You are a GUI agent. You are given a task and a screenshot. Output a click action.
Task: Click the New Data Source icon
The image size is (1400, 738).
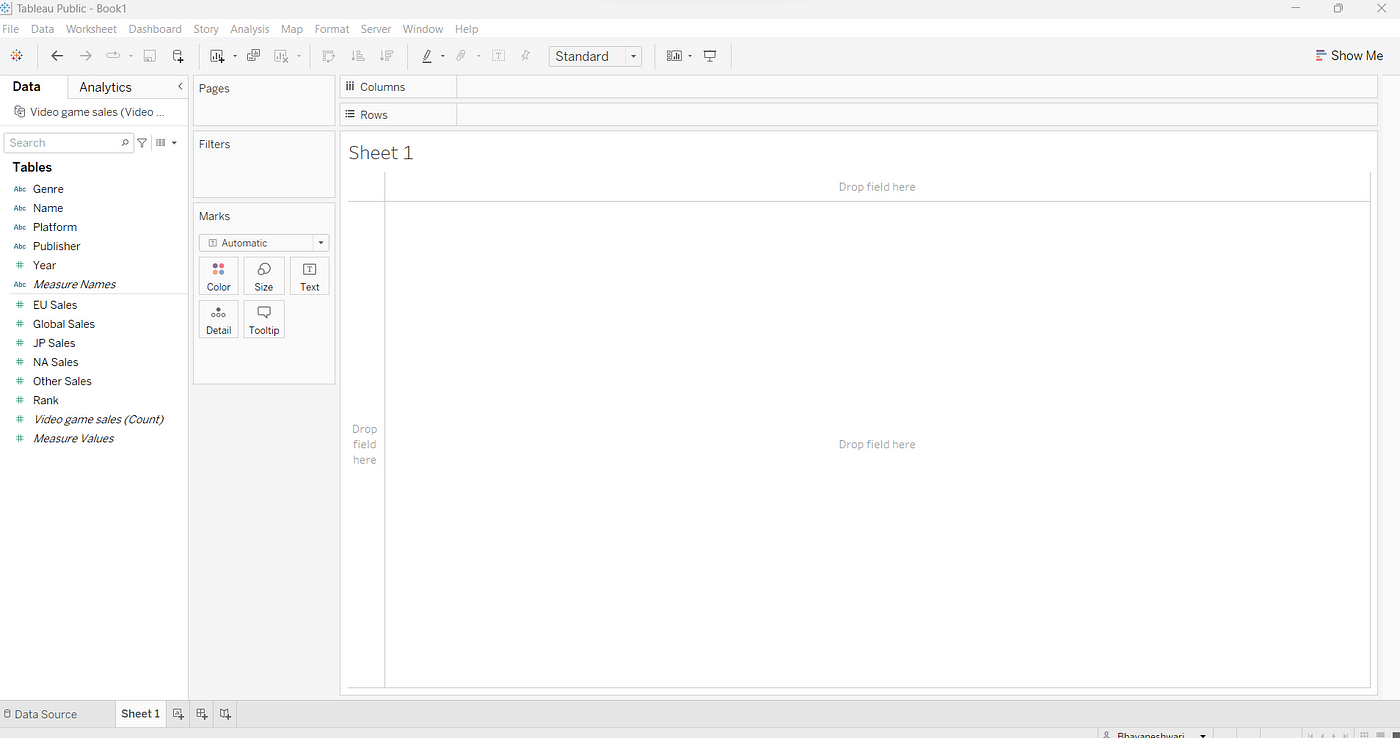(x=178, y=56)
